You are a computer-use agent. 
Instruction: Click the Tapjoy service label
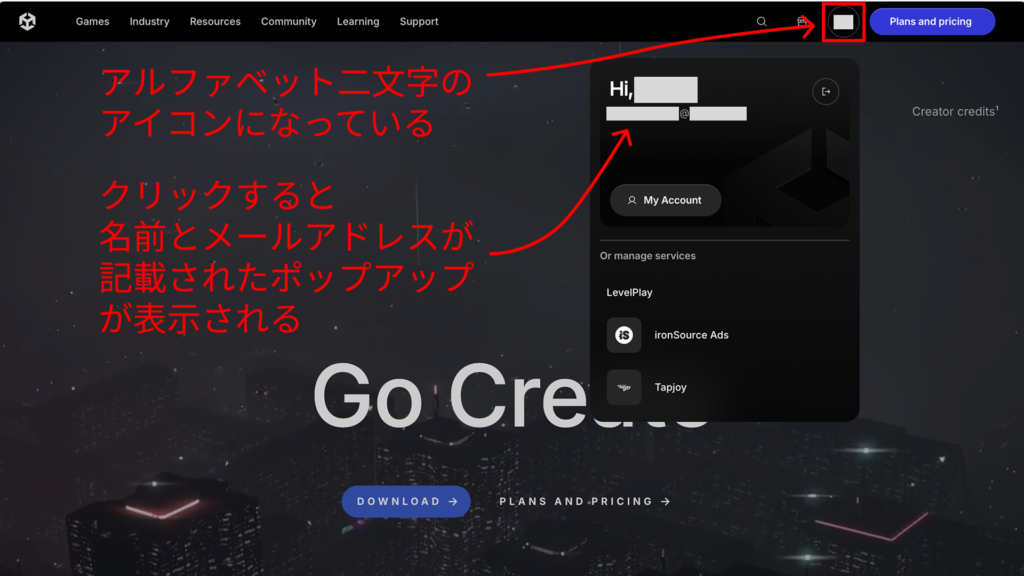click(x=670, y=387)
